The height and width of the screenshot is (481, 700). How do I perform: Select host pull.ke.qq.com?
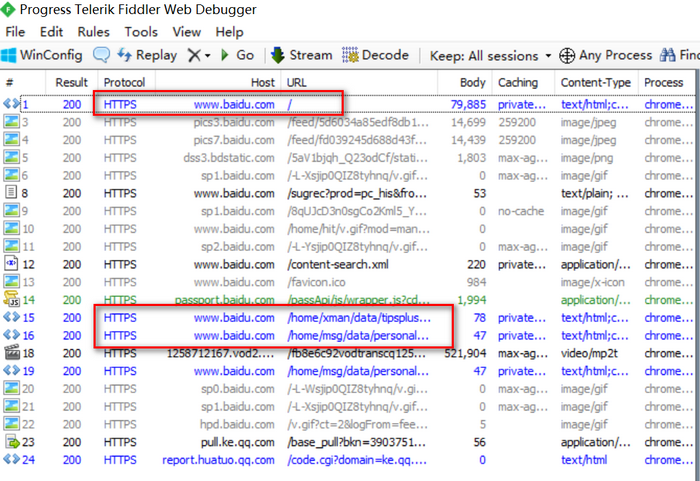click(x=238, y=442)
